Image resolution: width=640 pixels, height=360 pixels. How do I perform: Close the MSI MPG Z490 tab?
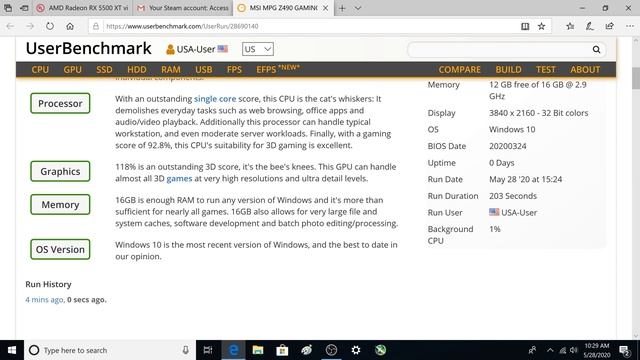pos(325,8)
